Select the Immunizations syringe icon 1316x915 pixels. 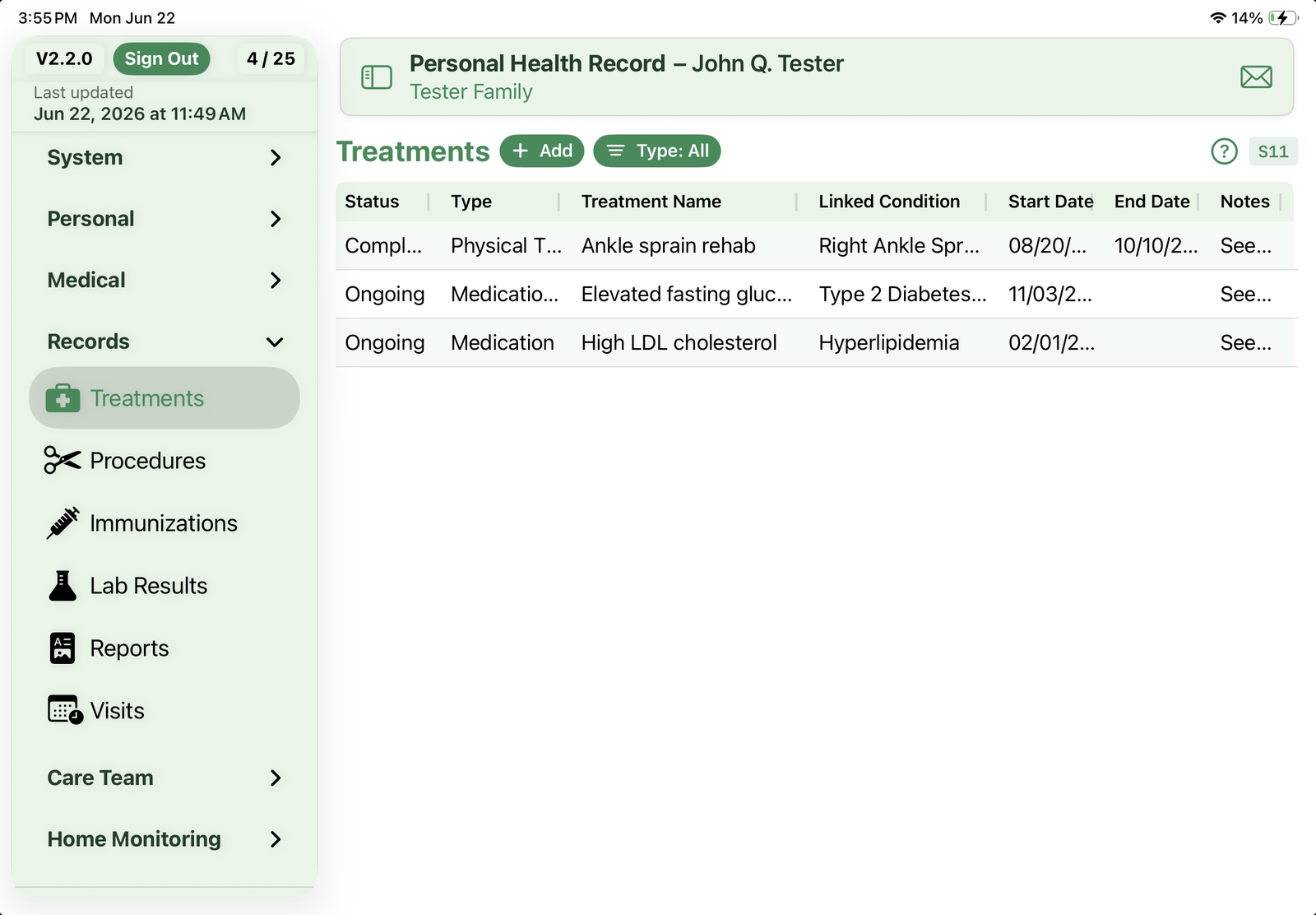63,523
